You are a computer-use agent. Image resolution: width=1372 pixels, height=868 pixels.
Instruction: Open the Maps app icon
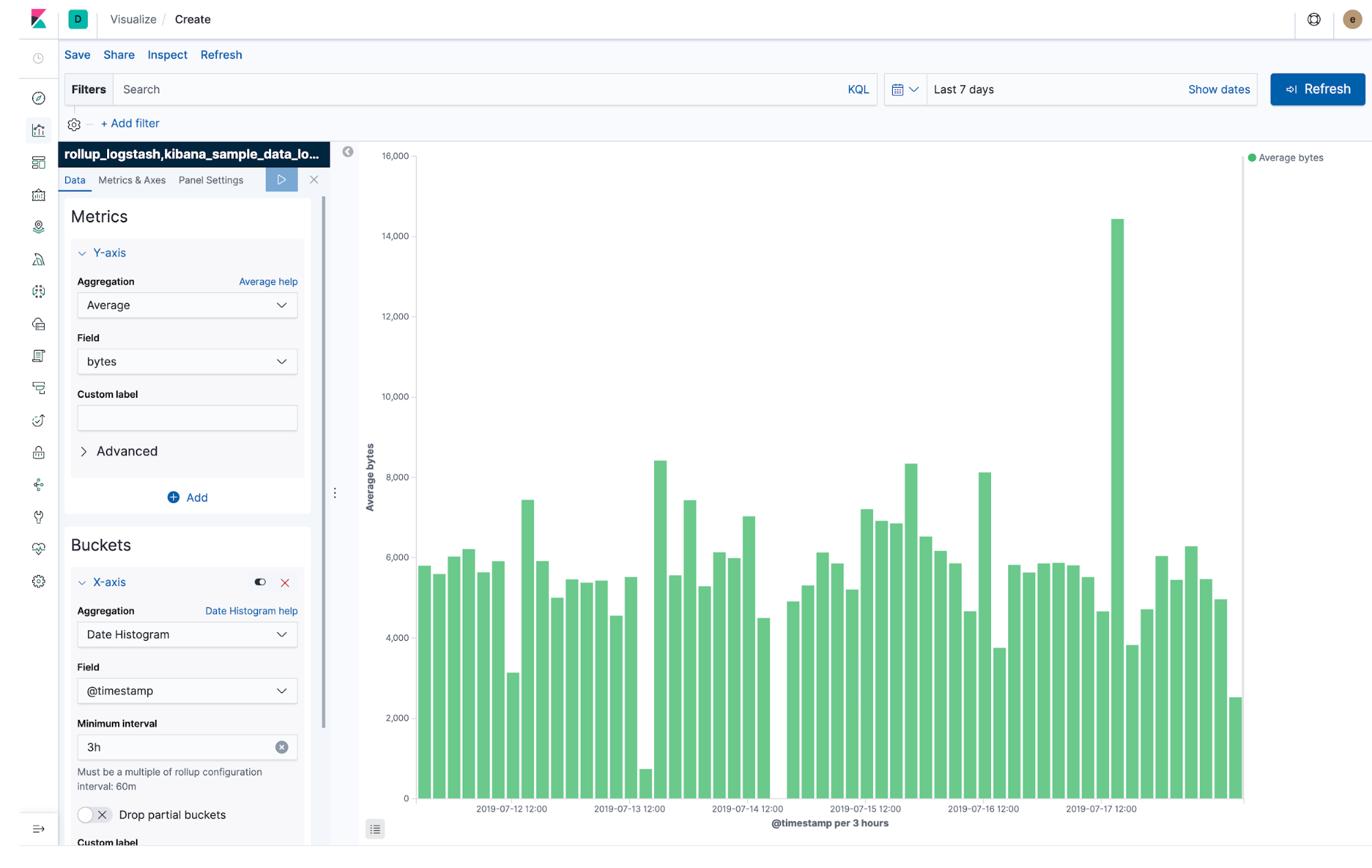point(38,226)
